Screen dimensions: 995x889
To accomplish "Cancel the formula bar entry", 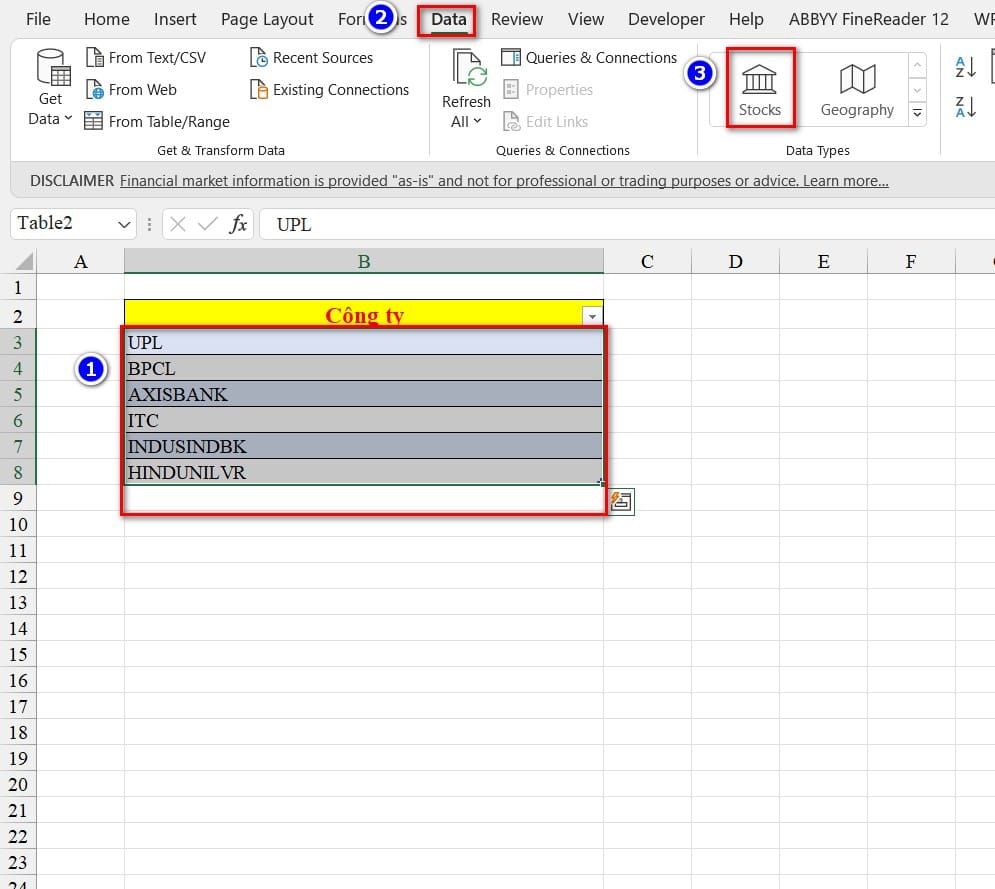I will click(178, 224).
